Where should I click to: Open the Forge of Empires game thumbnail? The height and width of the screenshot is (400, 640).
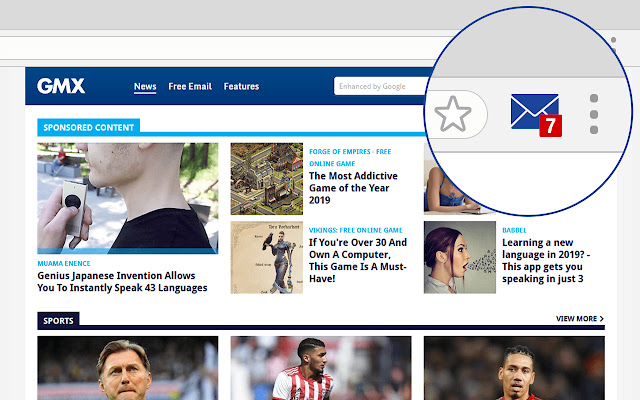[x=267, y=179]
